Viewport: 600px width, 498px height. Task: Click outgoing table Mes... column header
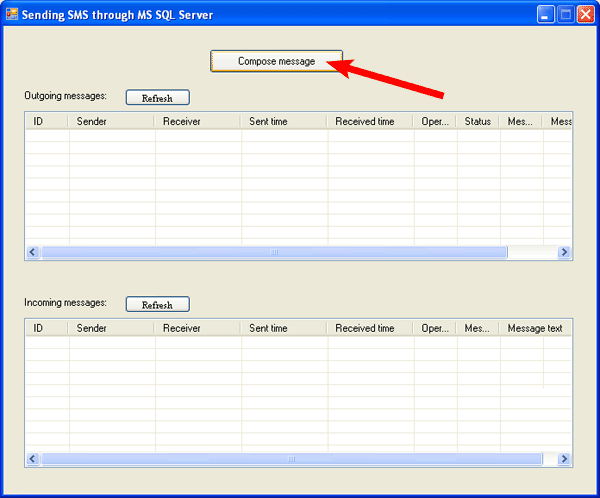tap(520, 121)
